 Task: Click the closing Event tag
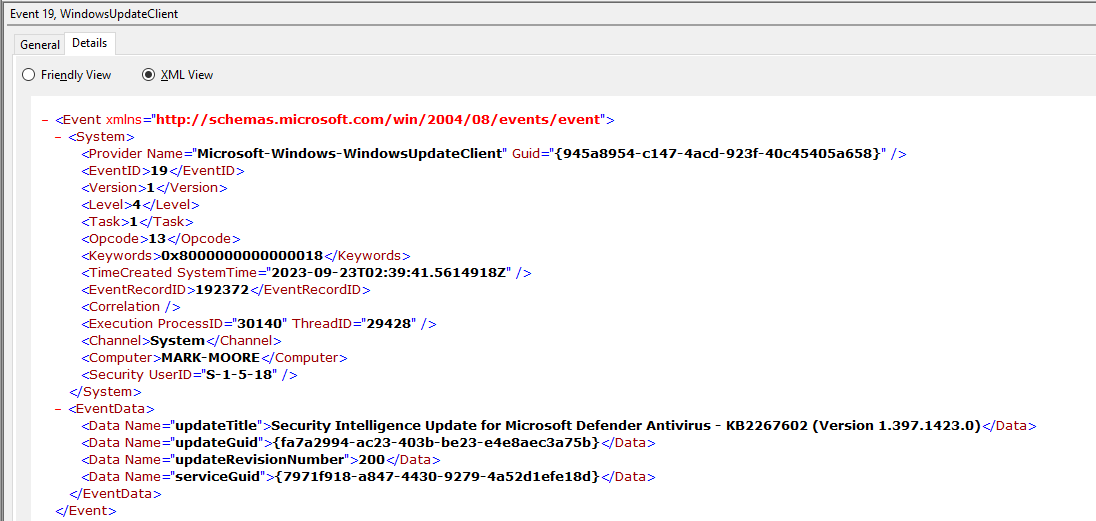[86, 511]
